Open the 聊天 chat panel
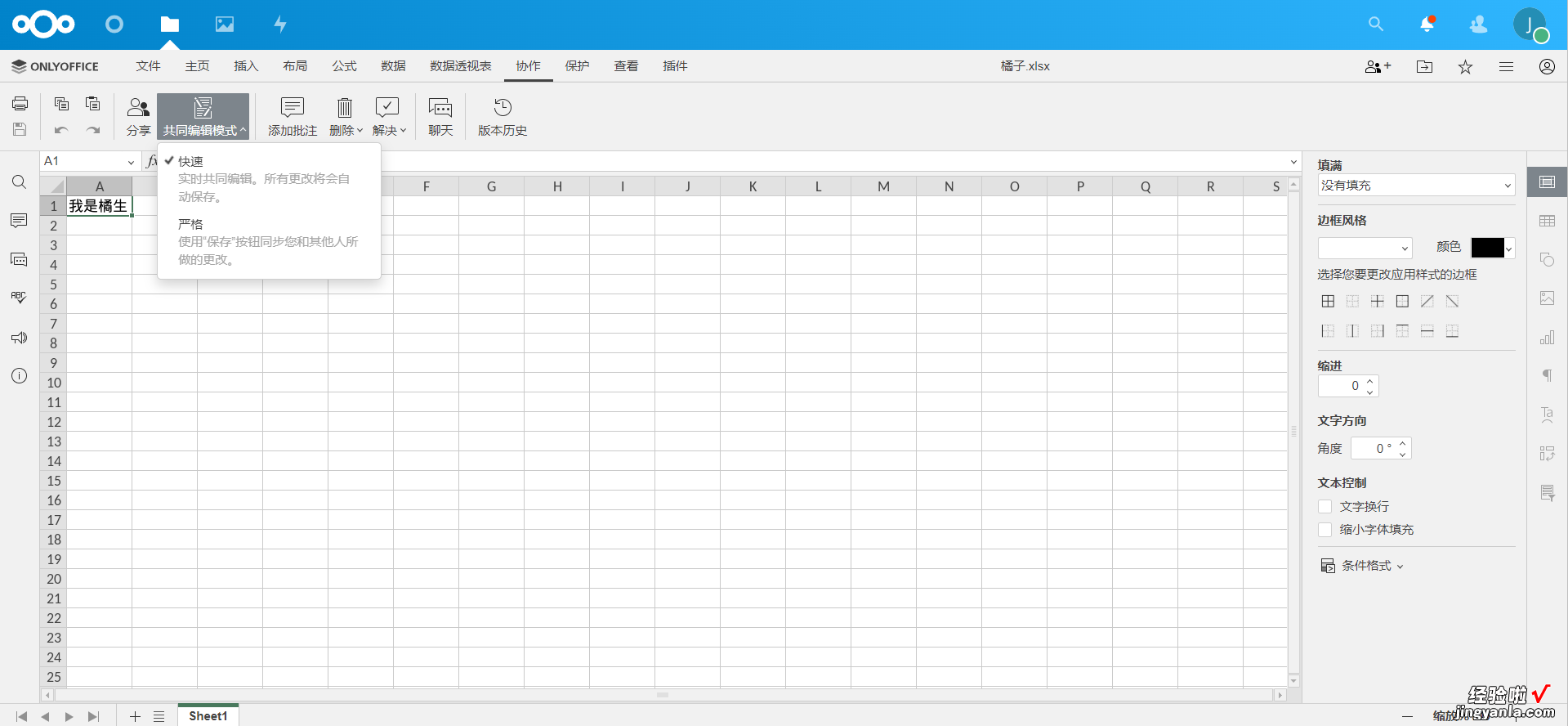The width and height of the screenshot is (1568, 726). pyautogui.click(x=440, y=117)
